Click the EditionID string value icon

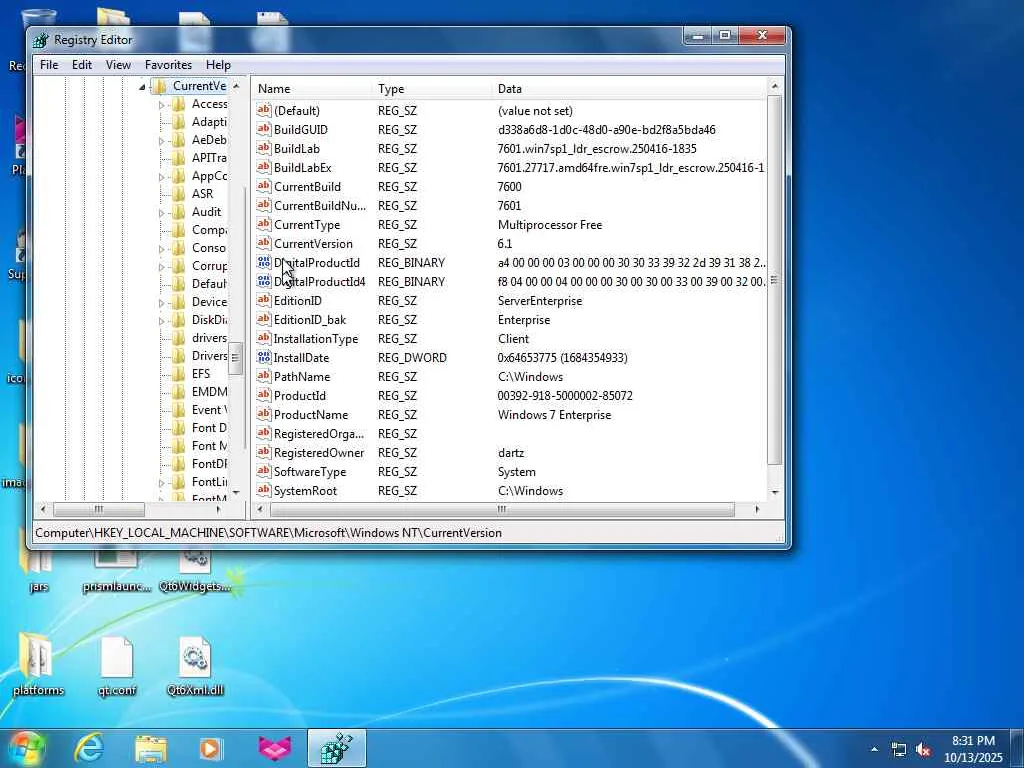pos(263,300)
